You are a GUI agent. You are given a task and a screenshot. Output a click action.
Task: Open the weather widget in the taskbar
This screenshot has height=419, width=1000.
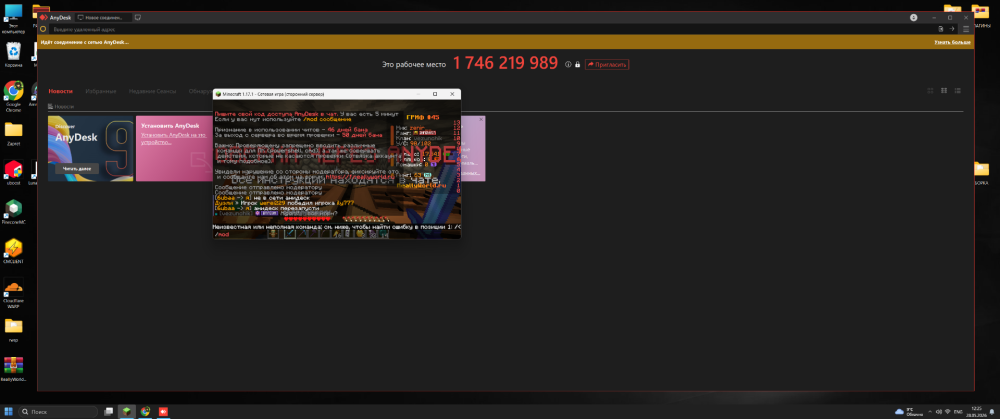[x=908, y=411]
